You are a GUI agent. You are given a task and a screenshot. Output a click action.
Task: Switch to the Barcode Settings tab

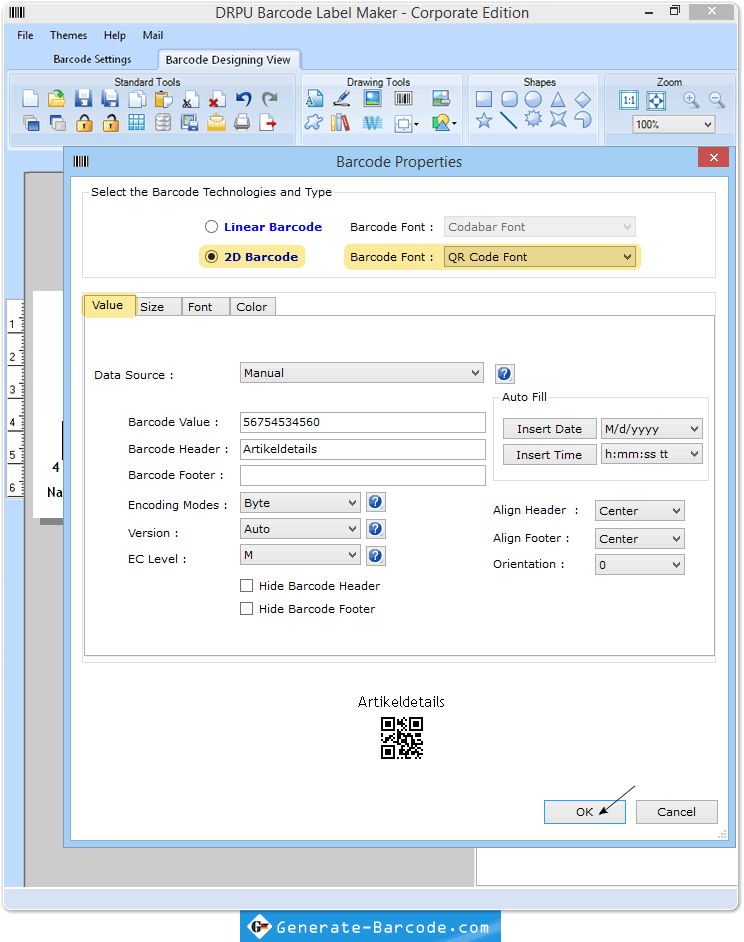pyautogui.click(x=92, y=59)
